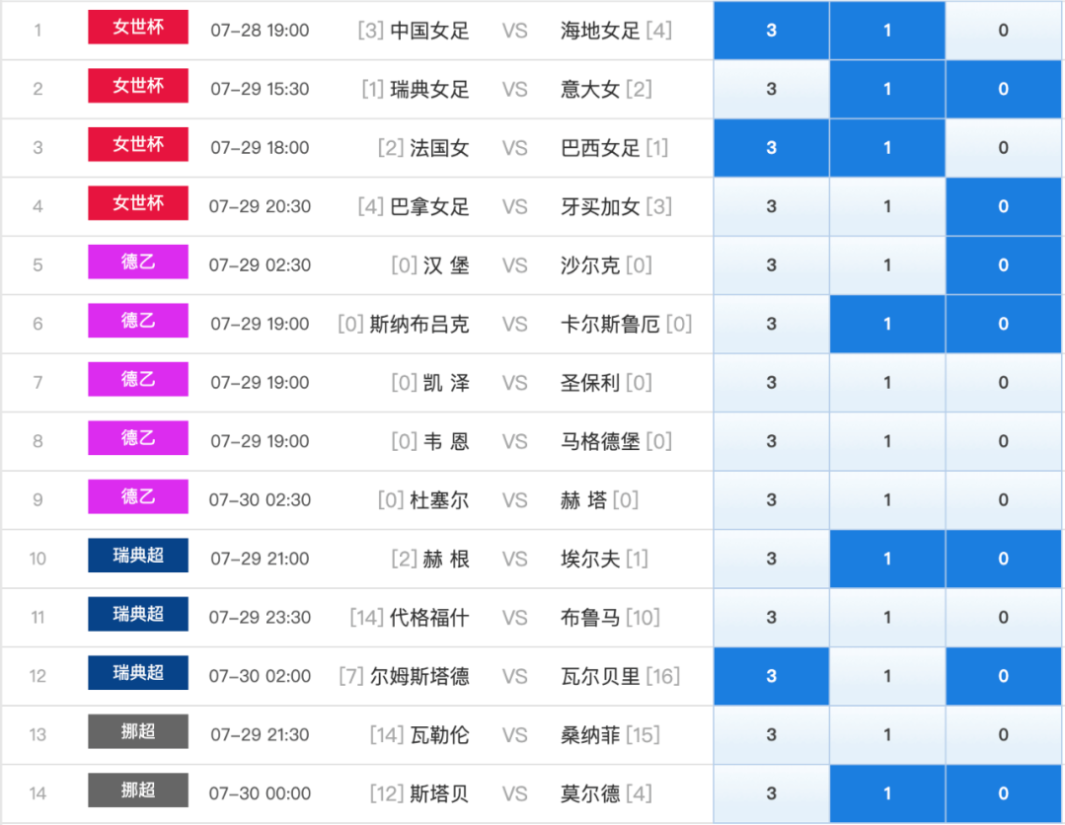The height and width of the screenshot is (825, 1065).
Task: Open team 布鲁马
Action: point(590,618)
